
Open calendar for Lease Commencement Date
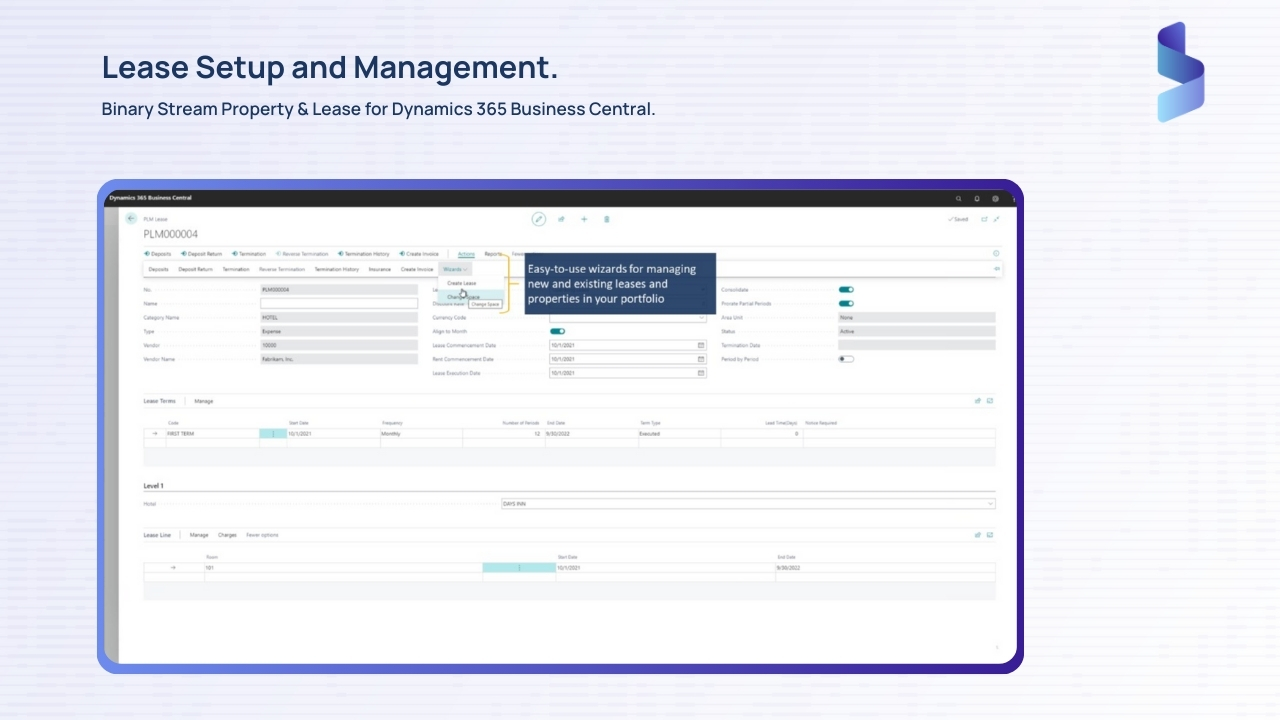coord(701,345)
